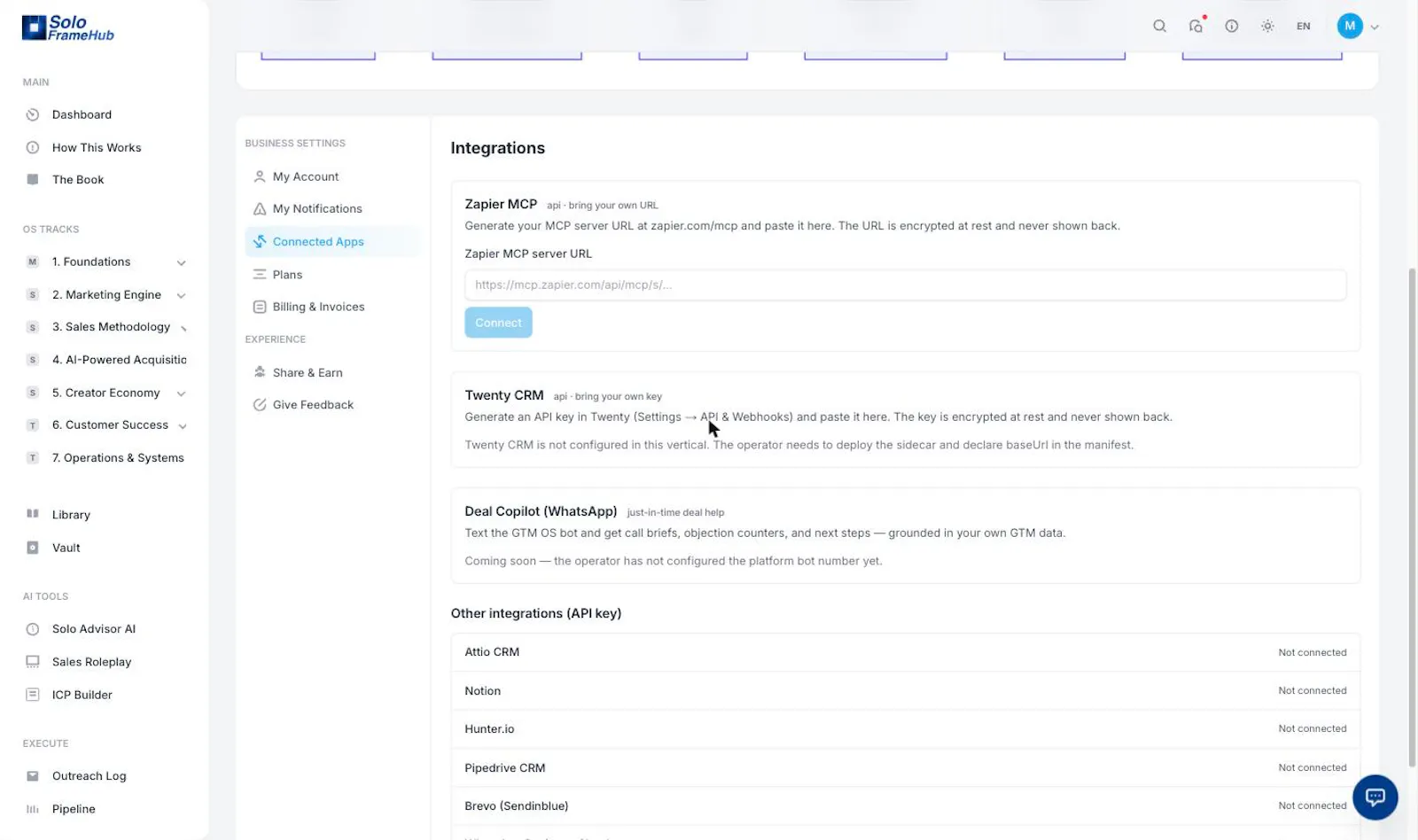Click Other integrations (API key) heading

click(536, 613)
